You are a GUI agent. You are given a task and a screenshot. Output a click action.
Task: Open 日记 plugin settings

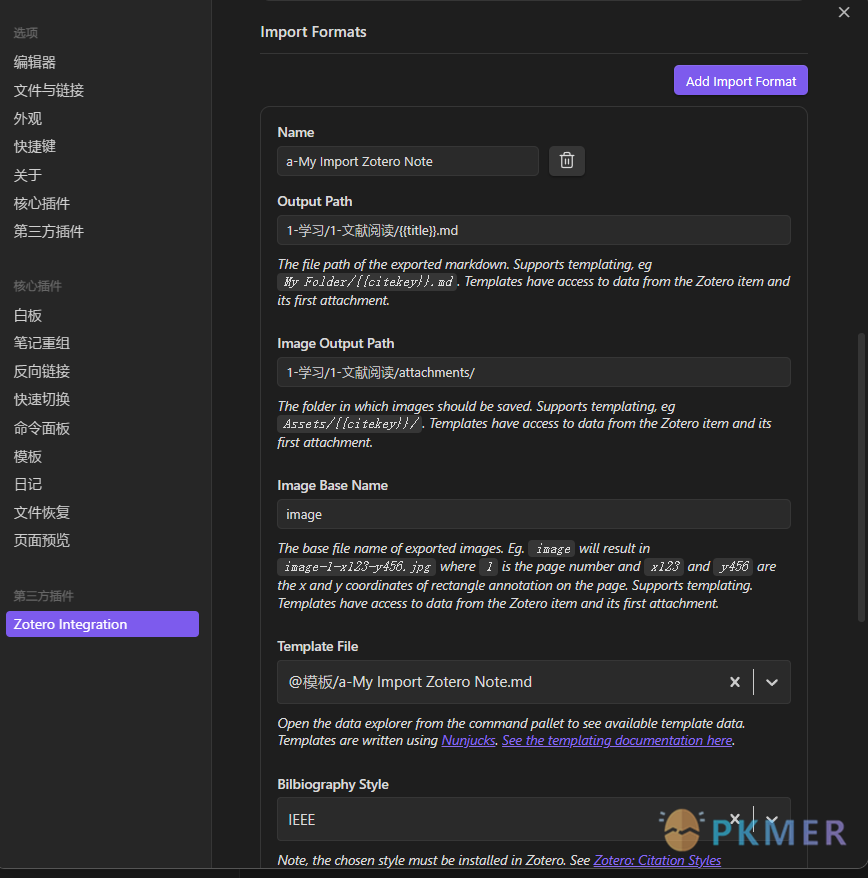point(27,484)
